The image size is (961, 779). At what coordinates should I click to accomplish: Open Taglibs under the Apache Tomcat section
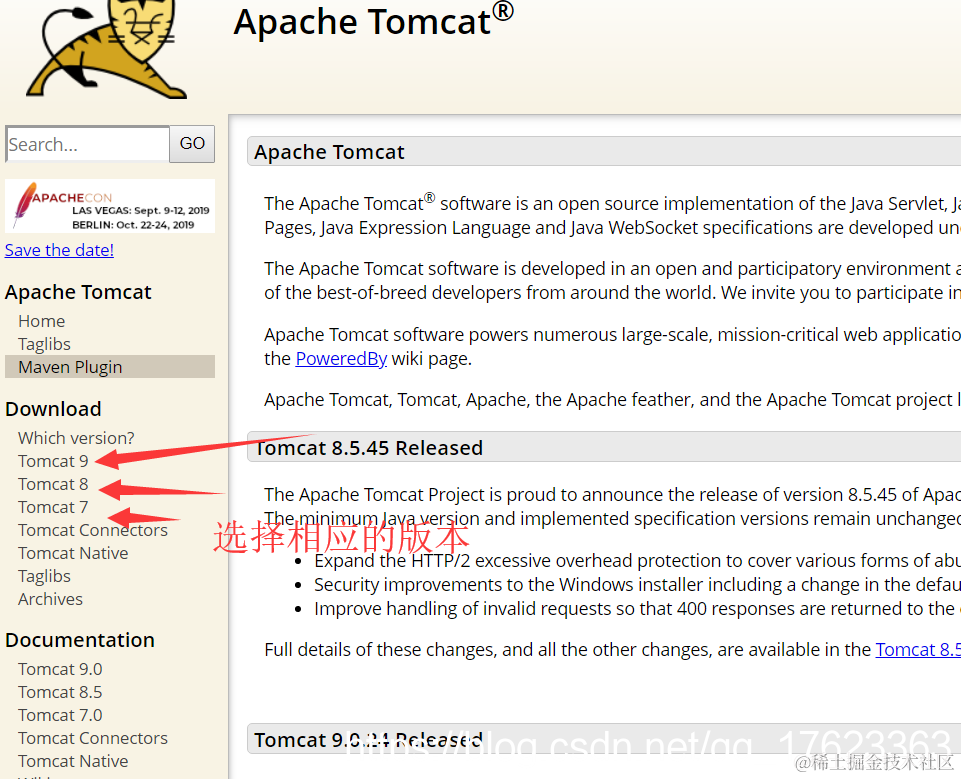(44, 344)
